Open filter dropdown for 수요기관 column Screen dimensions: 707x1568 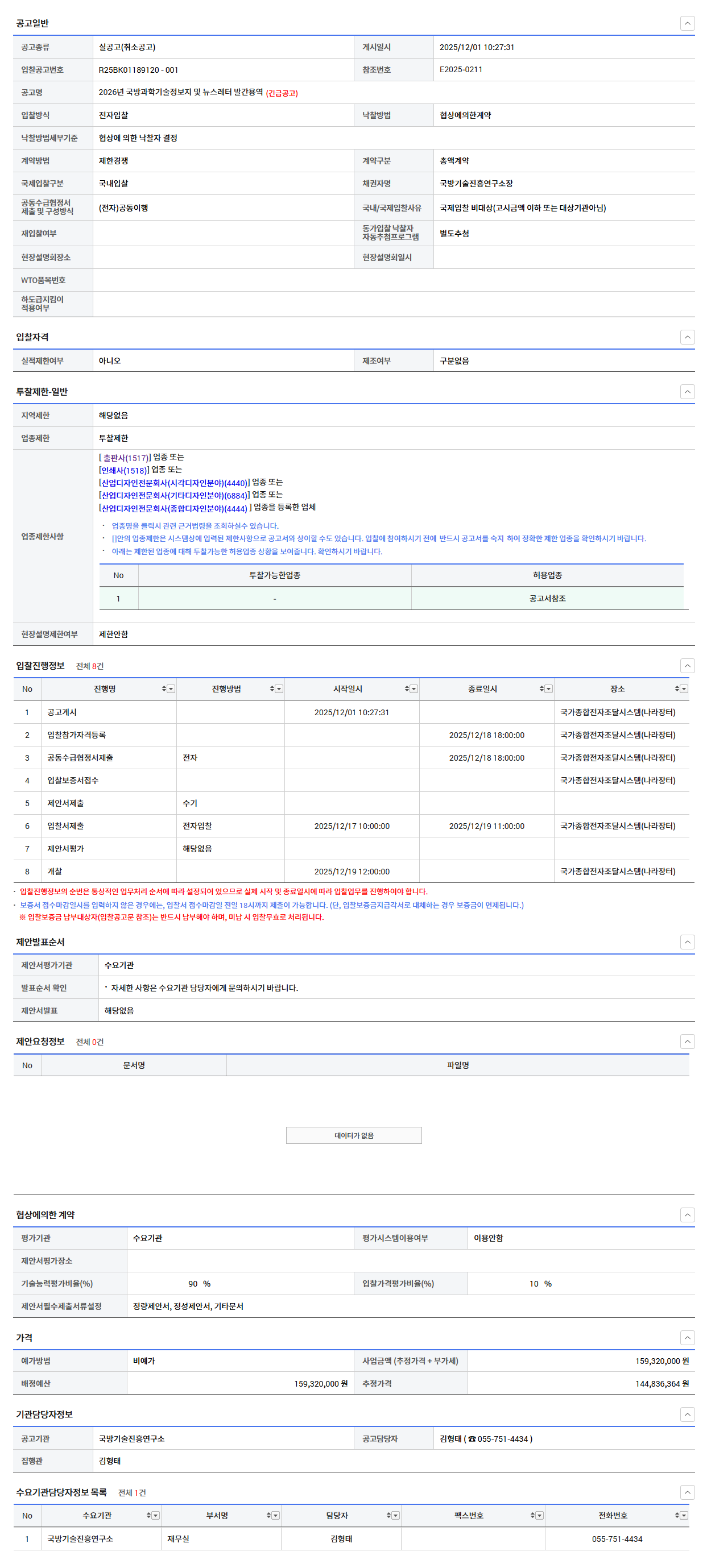tap(156, 1515)
